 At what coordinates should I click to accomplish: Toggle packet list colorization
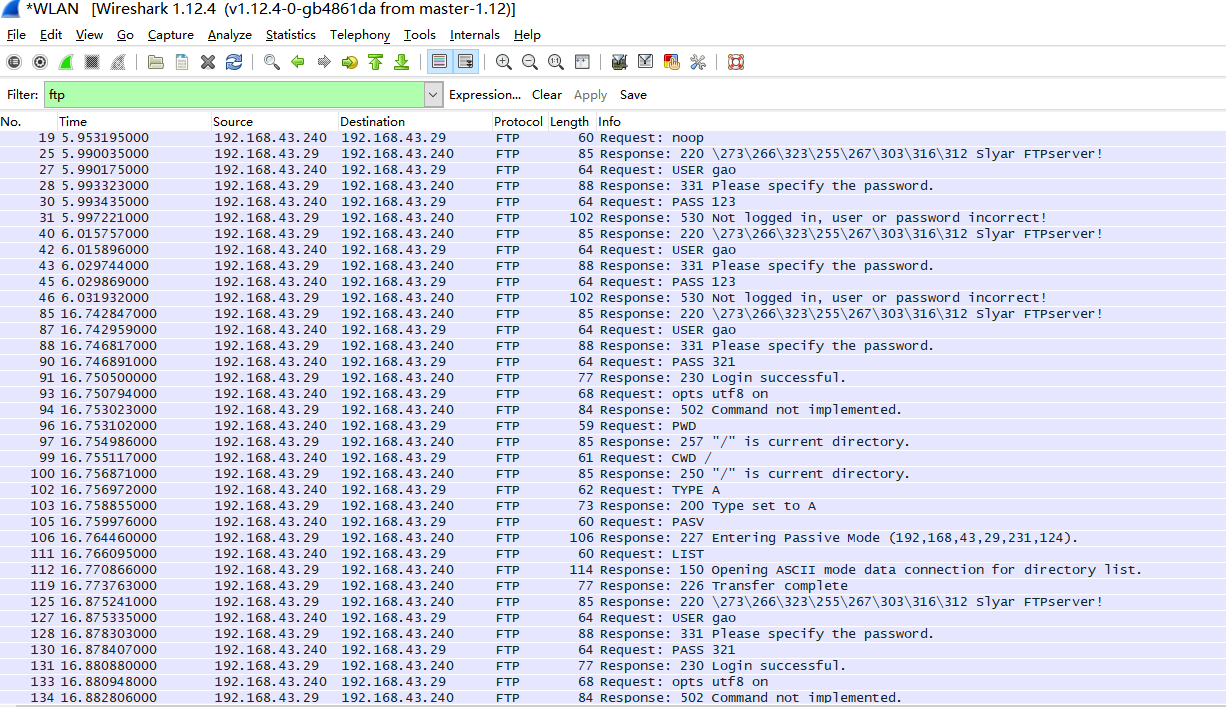coord(439,62)
